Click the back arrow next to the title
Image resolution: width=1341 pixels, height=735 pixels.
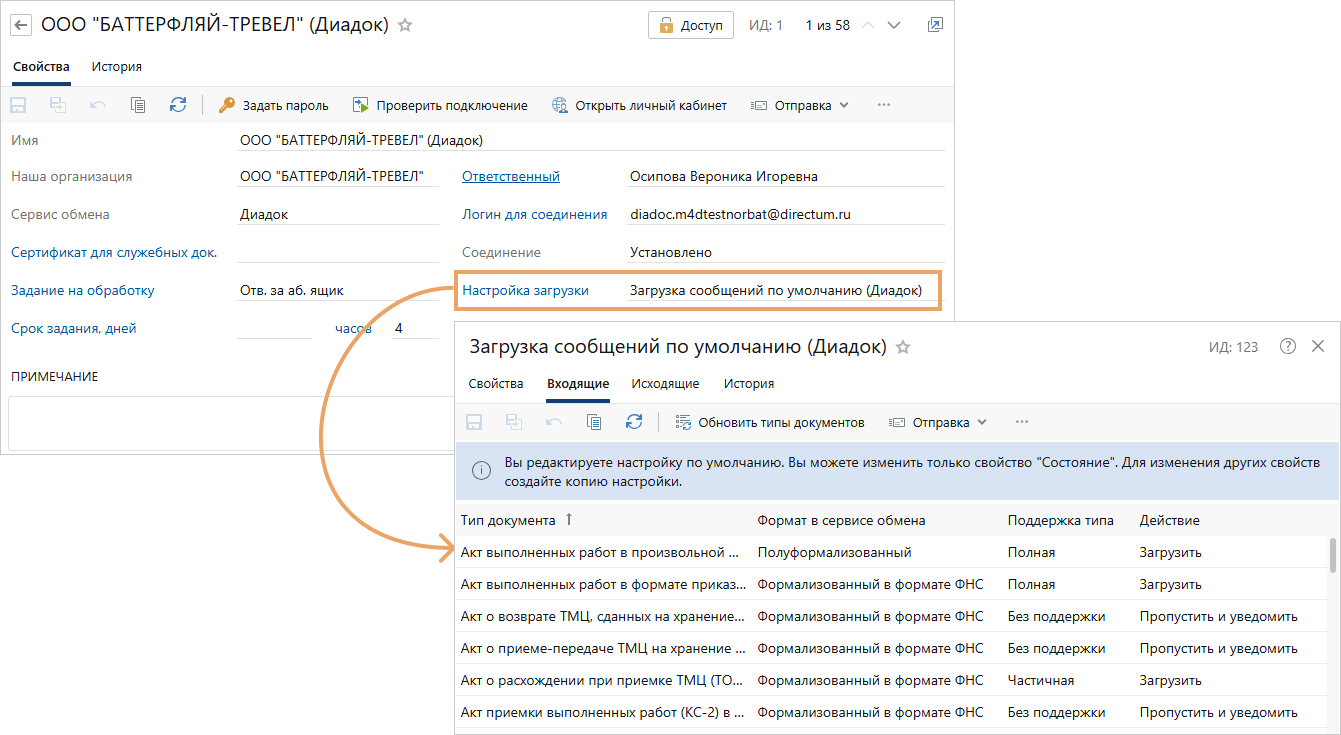[x=21, y=25]
